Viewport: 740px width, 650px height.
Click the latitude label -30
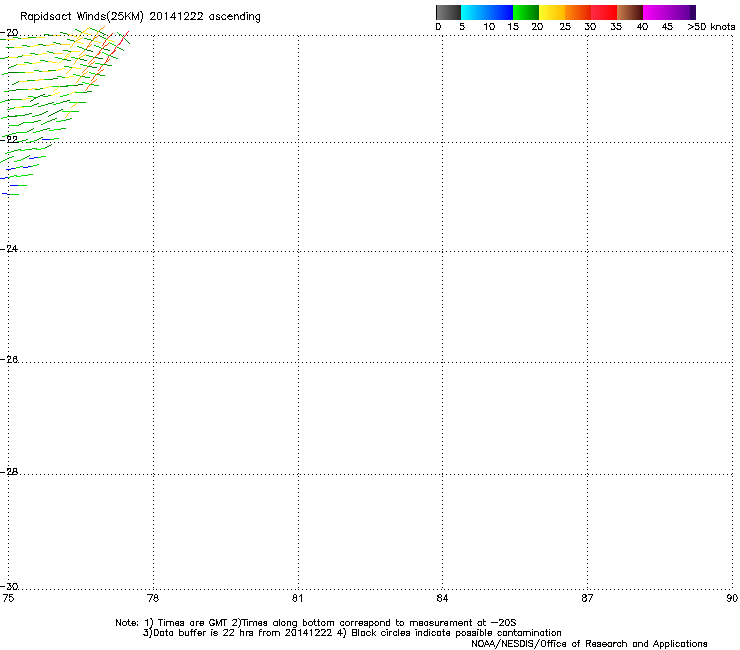pyautogui.click(x=9, y=587)
